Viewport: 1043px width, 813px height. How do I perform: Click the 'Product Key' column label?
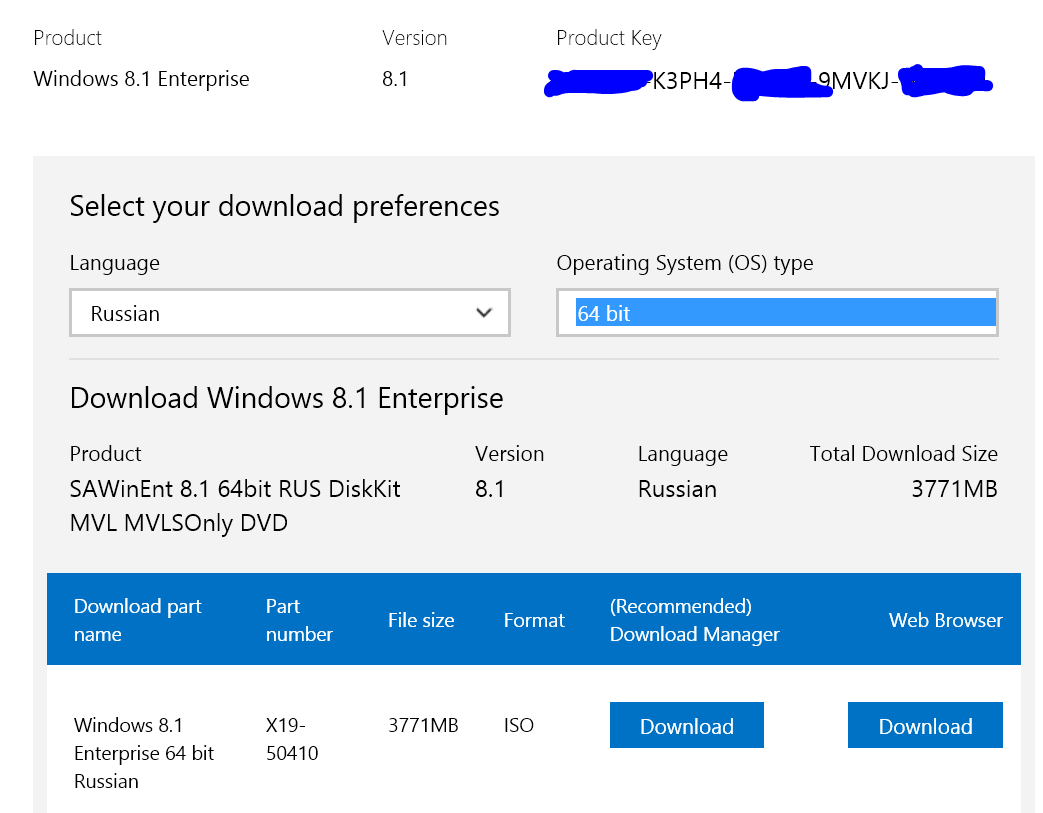click(x=609, y=38)
